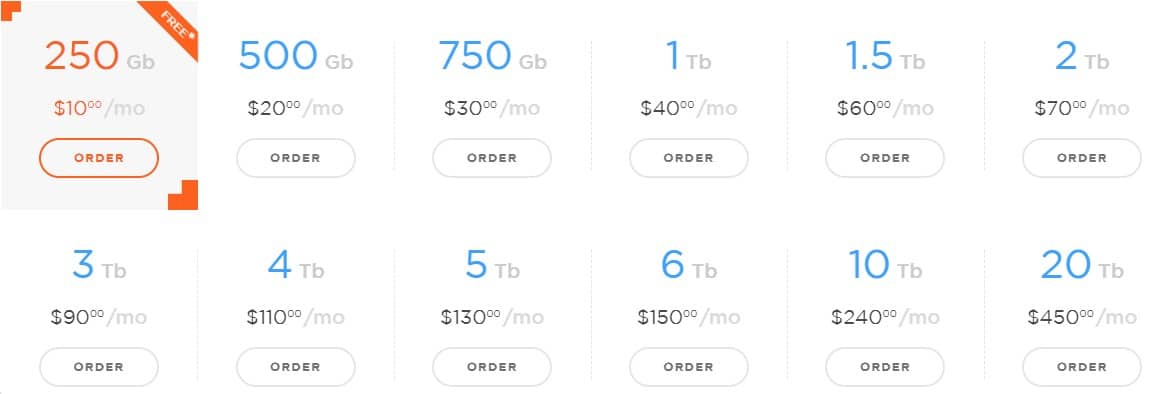Click the 10 Tb plan title

tap(885, 265)
